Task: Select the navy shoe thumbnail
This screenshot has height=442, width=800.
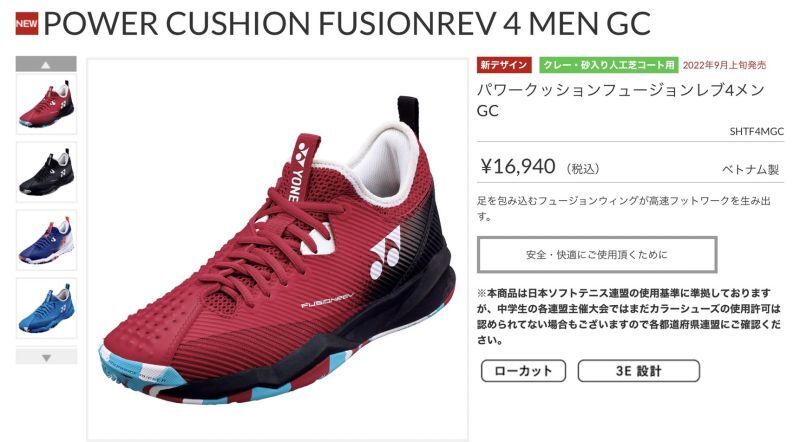Action: pyautogui.click(x=46, y=240)
